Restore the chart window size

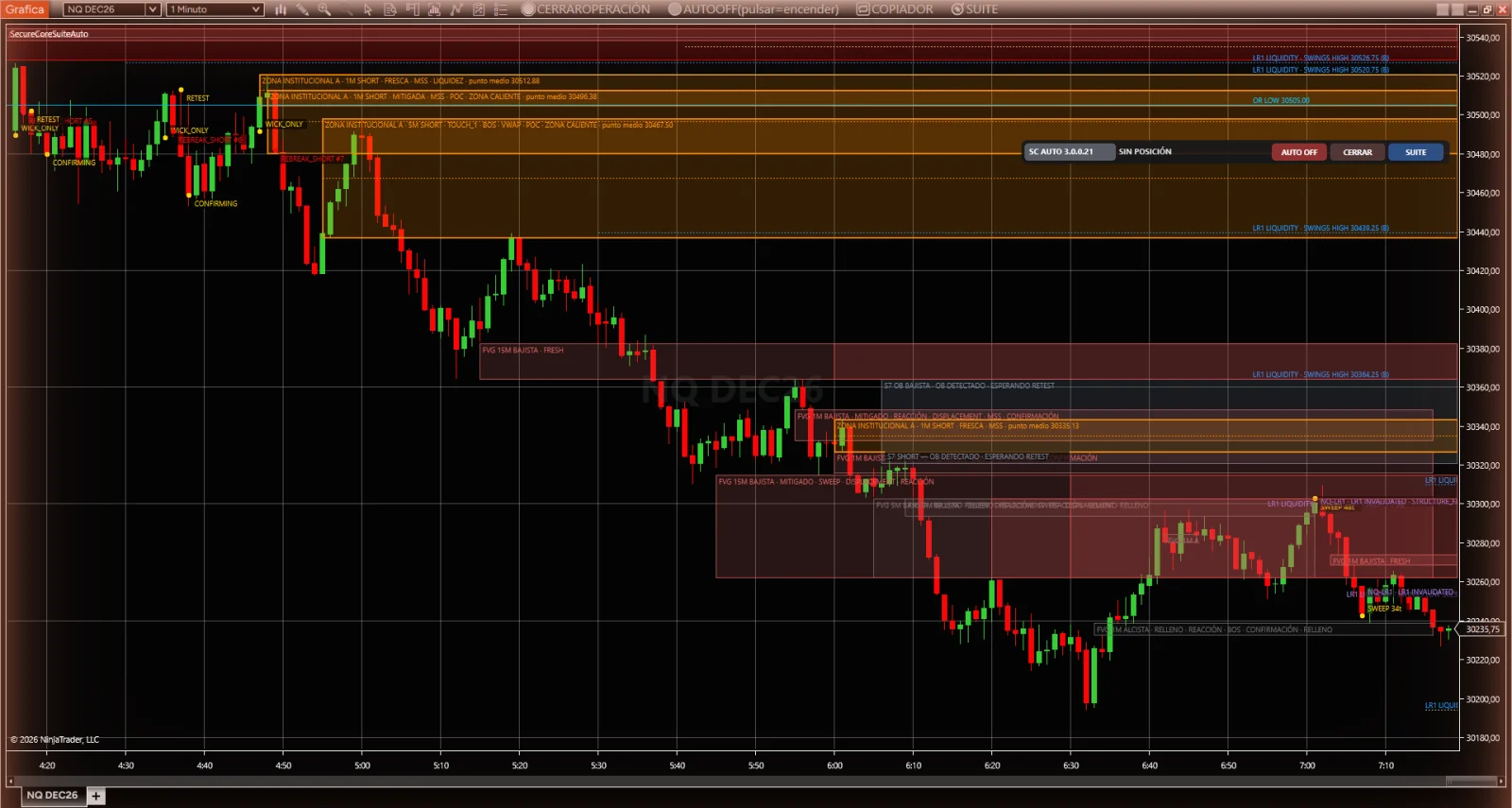pyautogui.click(x=1487, y=9)
